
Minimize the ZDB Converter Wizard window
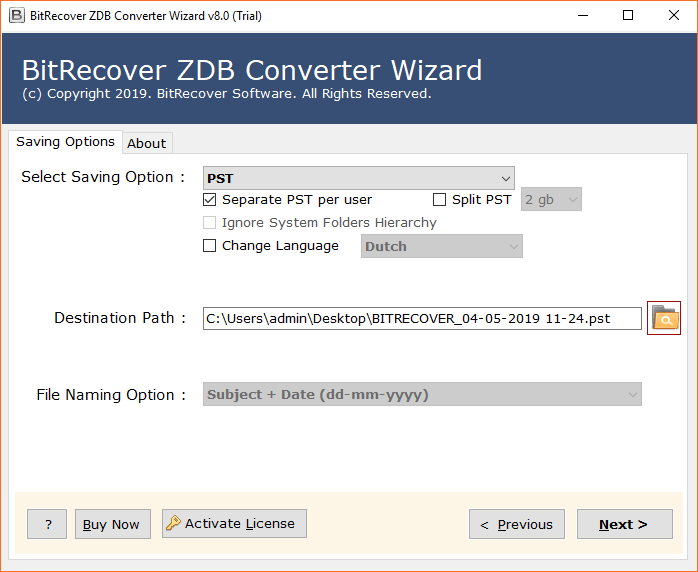point(583,16)
